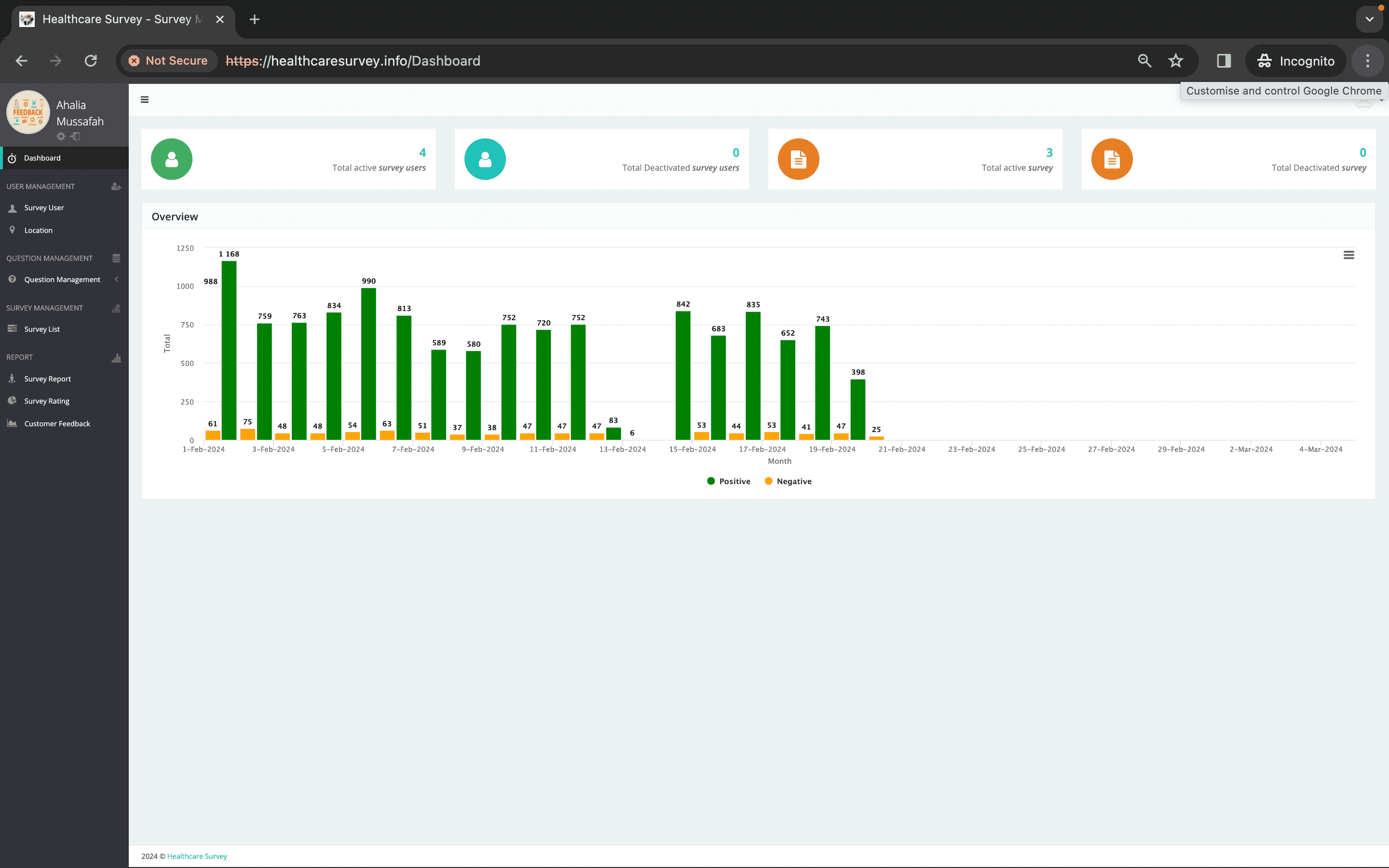The width and height of the screenshot is (1389, 868).
Task: Open the Survey List page
Action: (41, 329)
